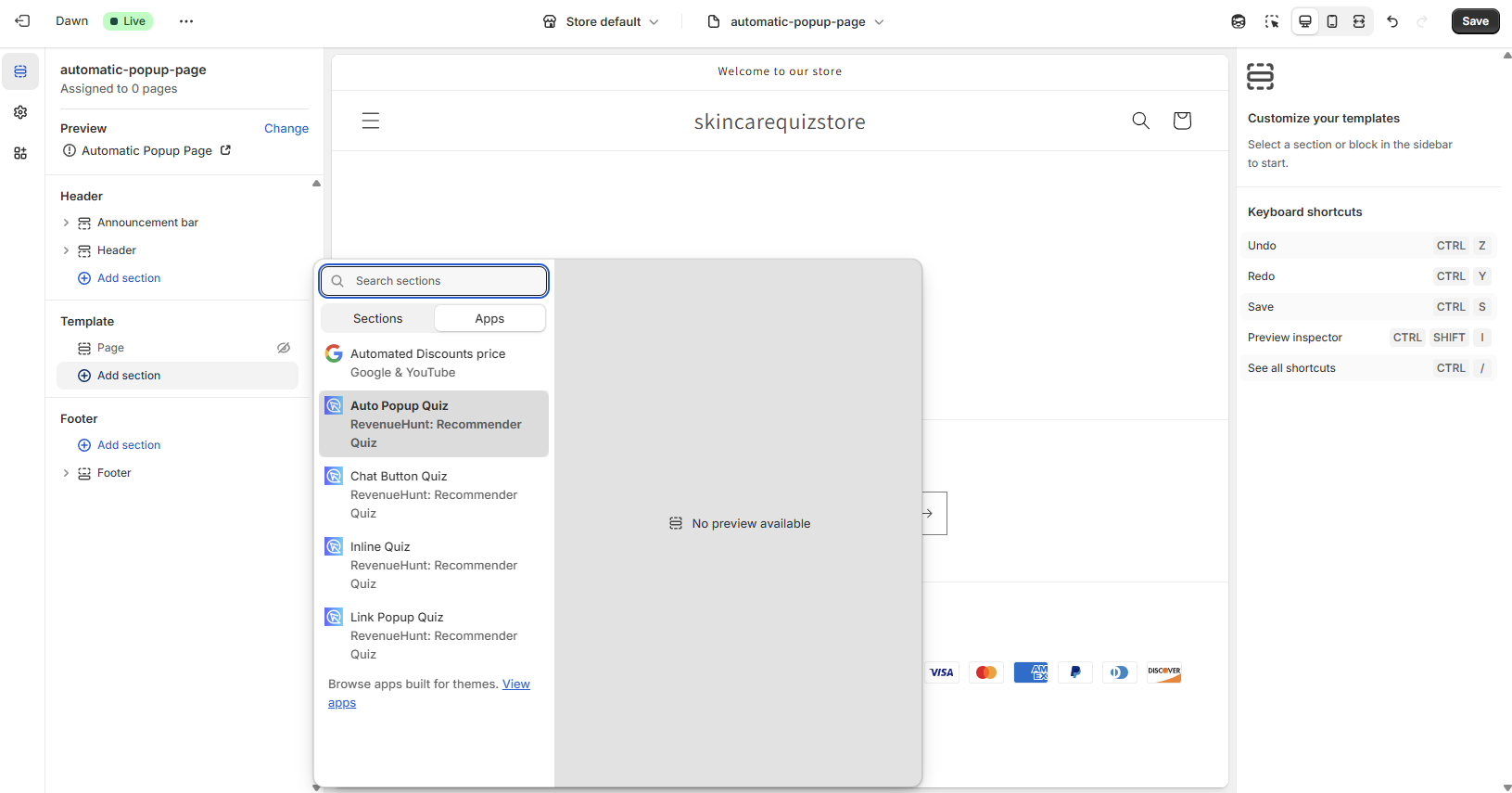
Task: Expand the Announcement bar section
Action: (x=66, y=223)
